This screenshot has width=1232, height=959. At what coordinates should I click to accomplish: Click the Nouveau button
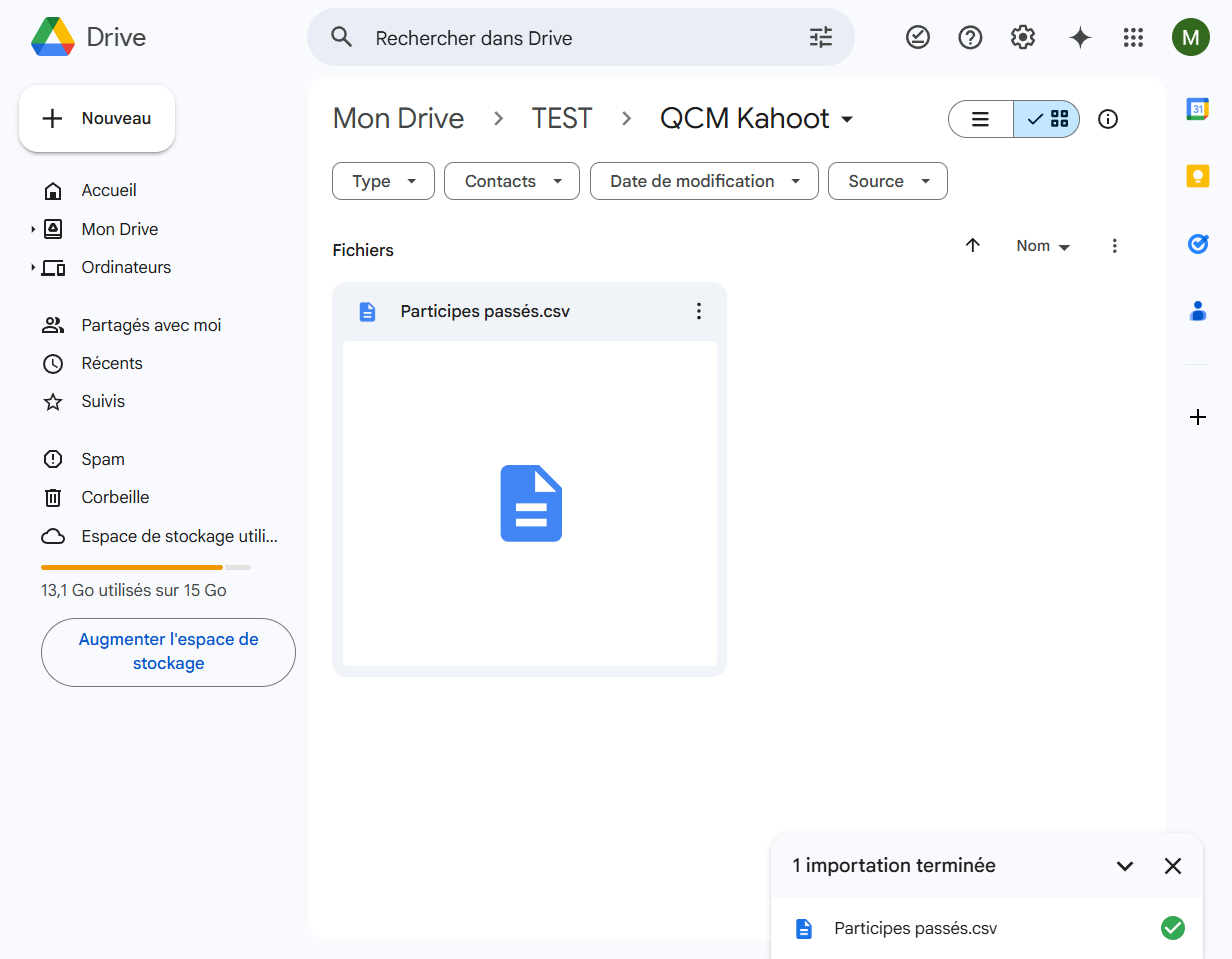(x=97, y=118)
